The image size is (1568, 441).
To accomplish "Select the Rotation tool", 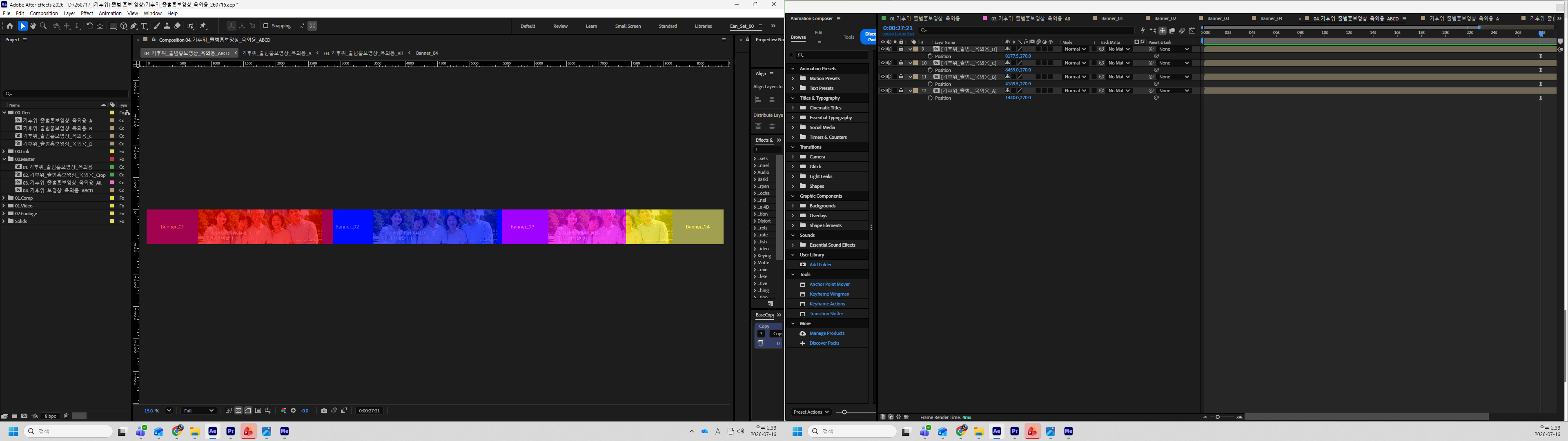I will click(x=89, y=26).
